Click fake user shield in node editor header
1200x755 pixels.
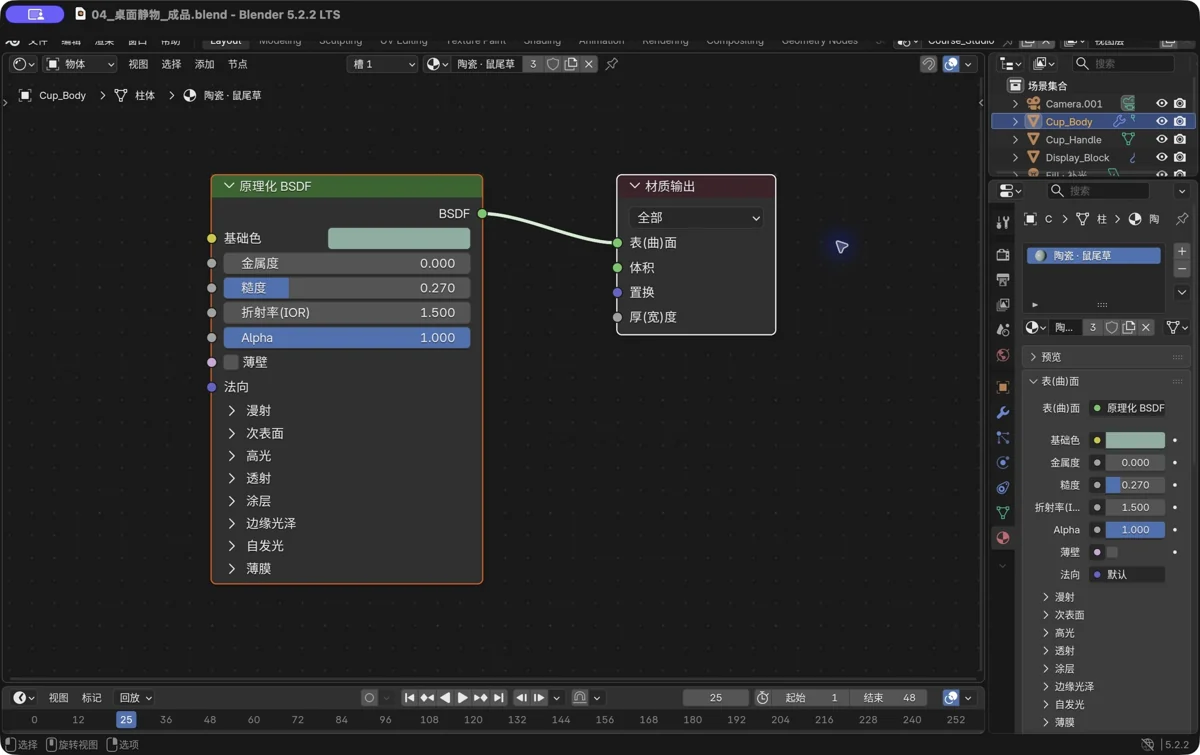click(x=553, y=64)
